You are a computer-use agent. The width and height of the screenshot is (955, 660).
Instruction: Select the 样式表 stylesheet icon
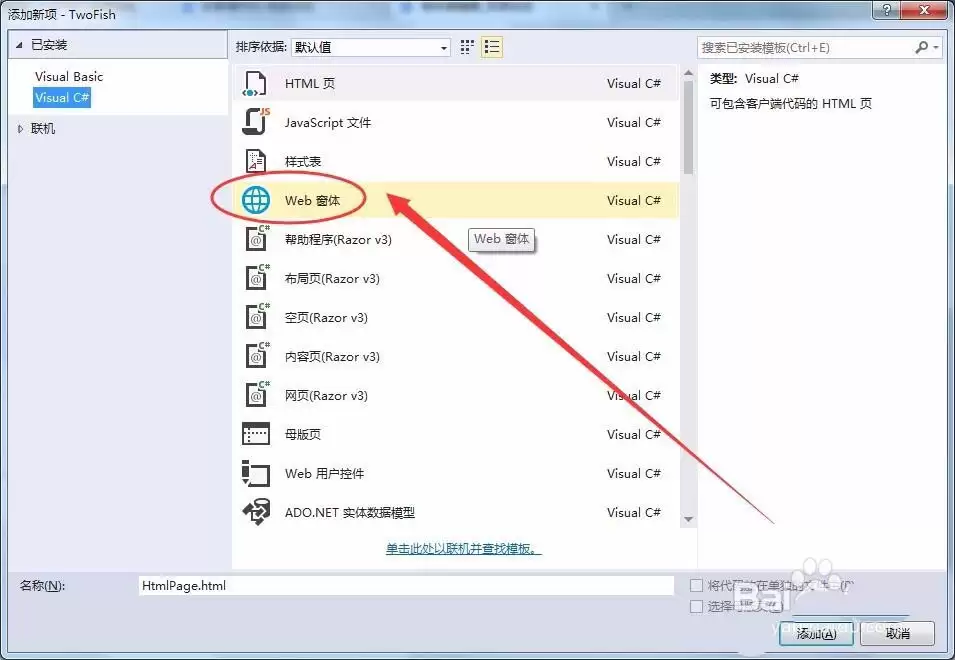[x=256, y=161]
